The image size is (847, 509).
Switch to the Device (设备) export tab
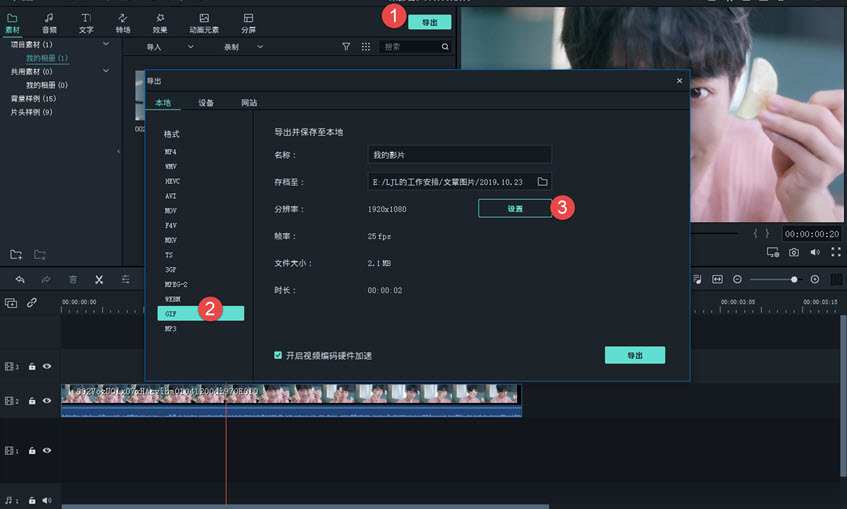pos(206,102)
